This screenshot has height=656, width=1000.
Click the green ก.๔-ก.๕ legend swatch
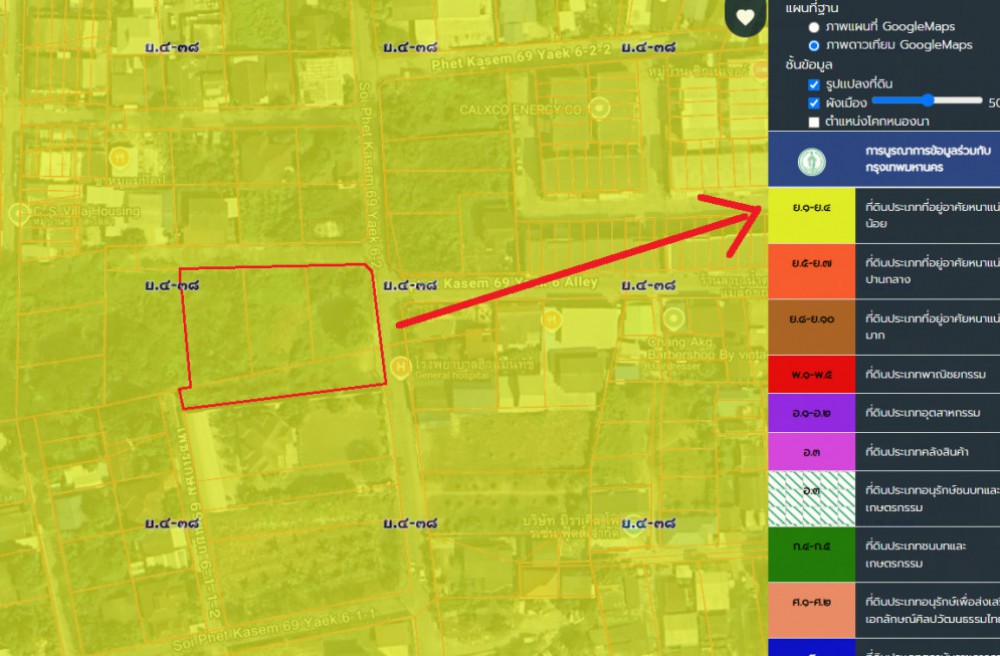pyautogui.click(x=811, y=555)
